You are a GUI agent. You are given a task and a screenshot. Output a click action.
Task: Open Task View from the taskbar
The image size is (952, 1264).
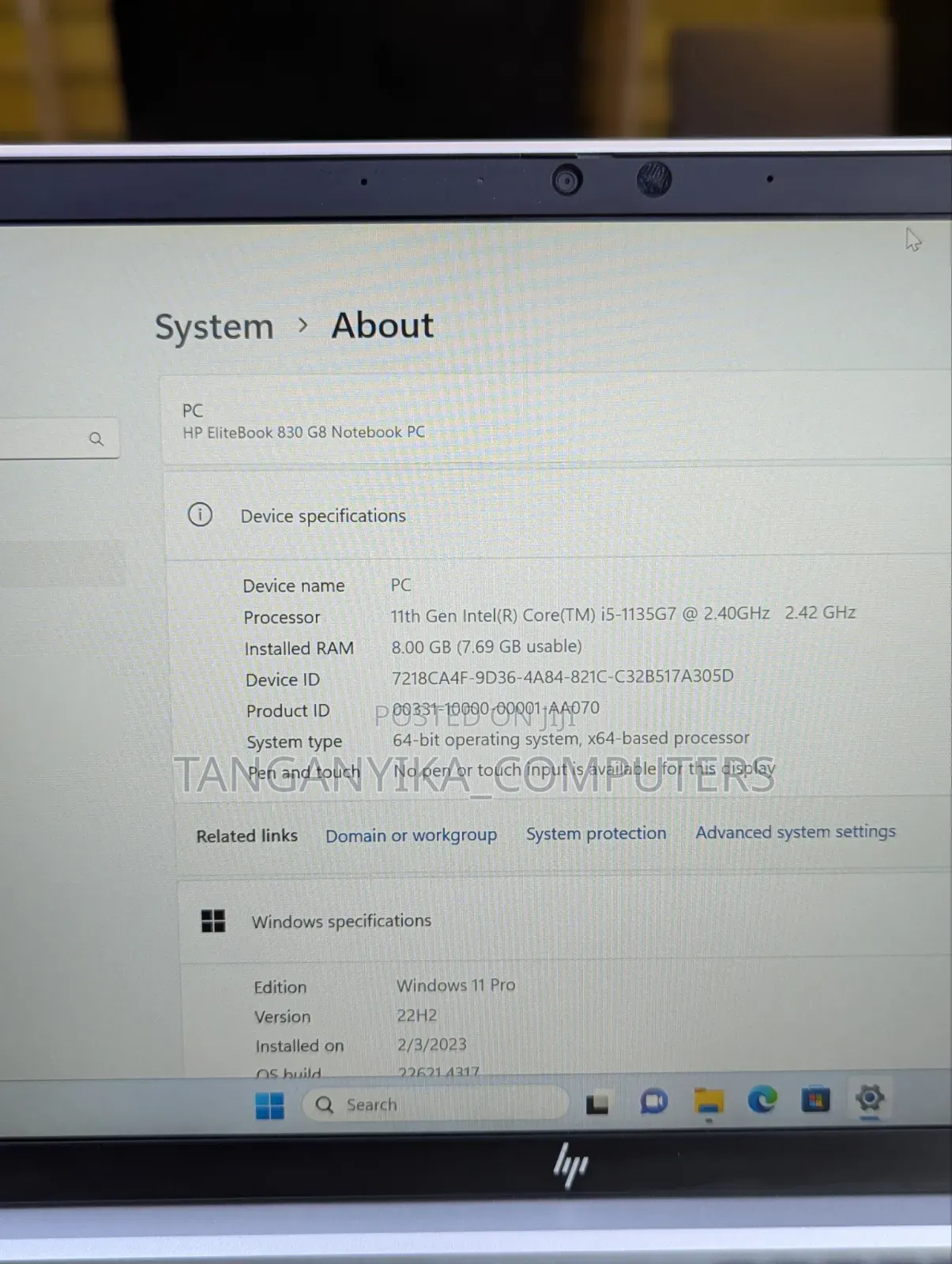(x=597, y=1103)
